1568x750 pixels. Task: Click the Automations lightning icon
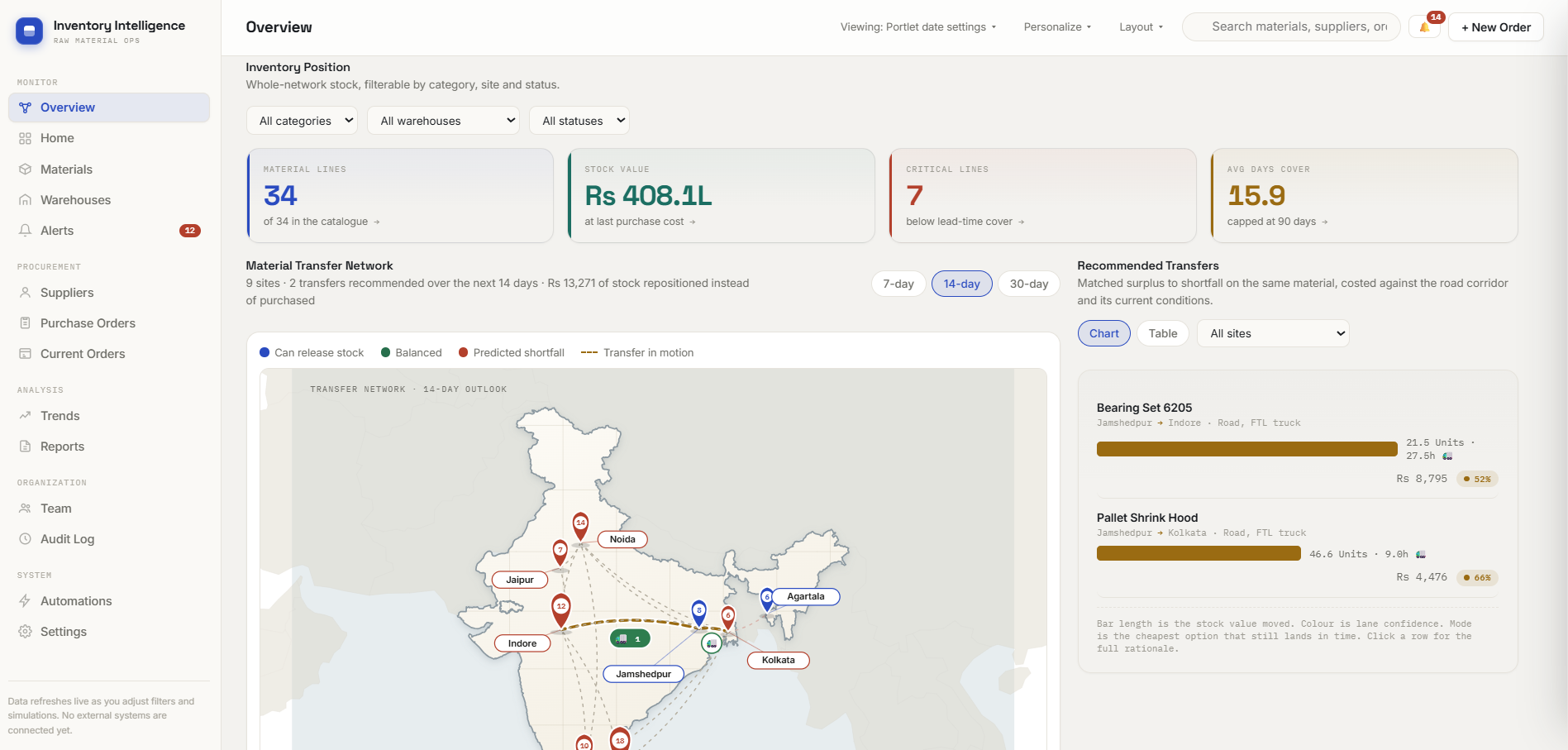(25, 601)
